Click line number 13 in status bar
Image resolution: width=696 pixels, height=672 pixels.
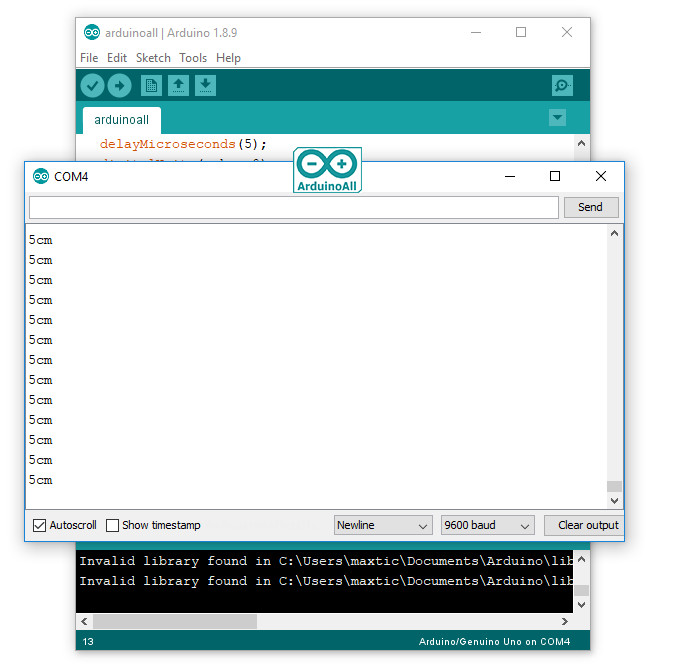88,642
